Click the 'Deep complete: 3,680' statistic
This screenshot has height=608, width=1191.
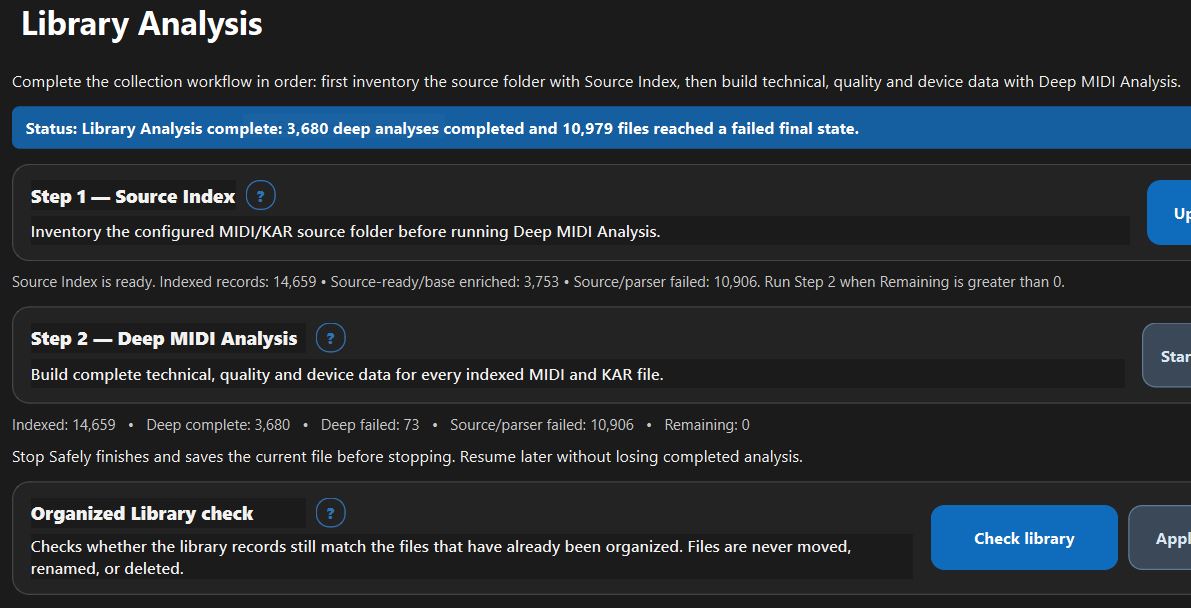(218, 425)
